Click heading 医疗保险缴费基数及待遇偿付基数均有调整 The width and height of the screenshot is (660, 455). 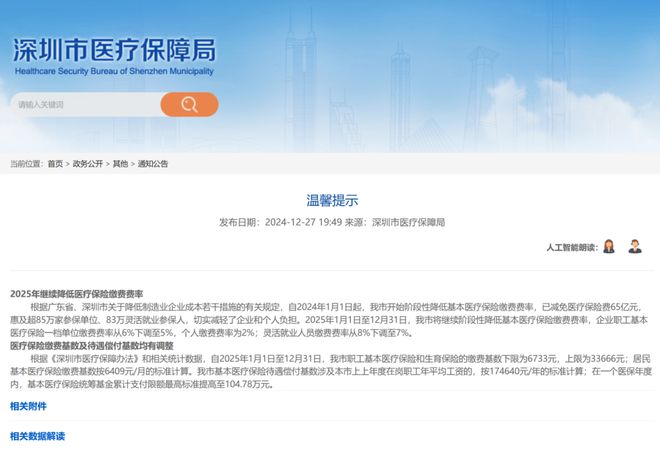91,345
